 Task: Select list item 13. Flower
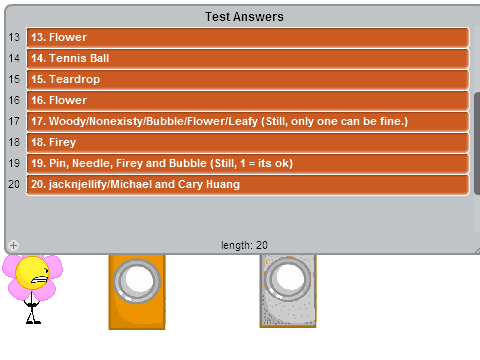[248, 37]
